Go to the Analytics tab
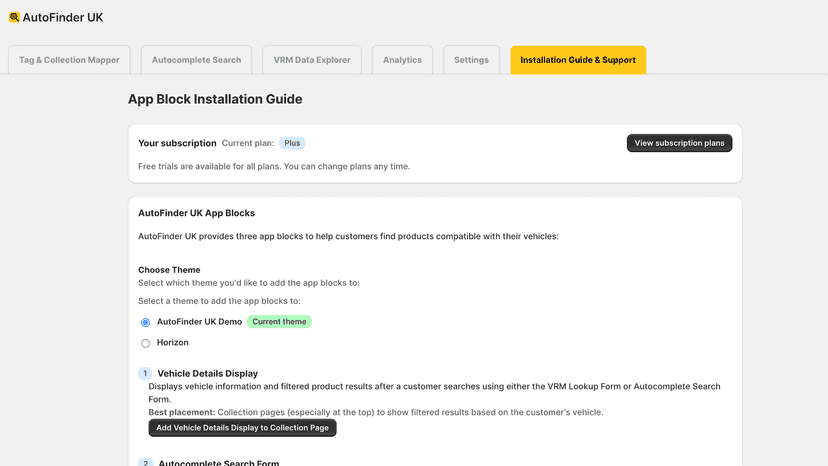This screenshot has height=466, width=828. pyautogui.click(x=402, y=60)
